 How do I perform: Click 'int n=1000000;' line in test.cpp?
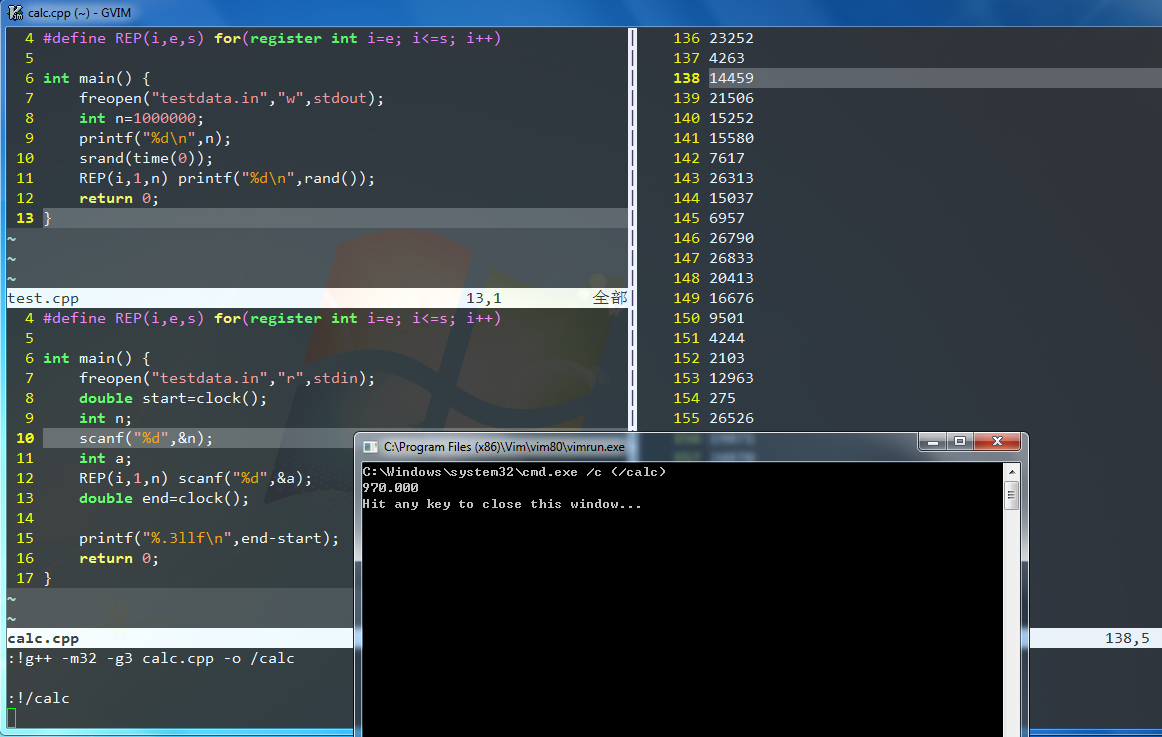pos(142,118)
